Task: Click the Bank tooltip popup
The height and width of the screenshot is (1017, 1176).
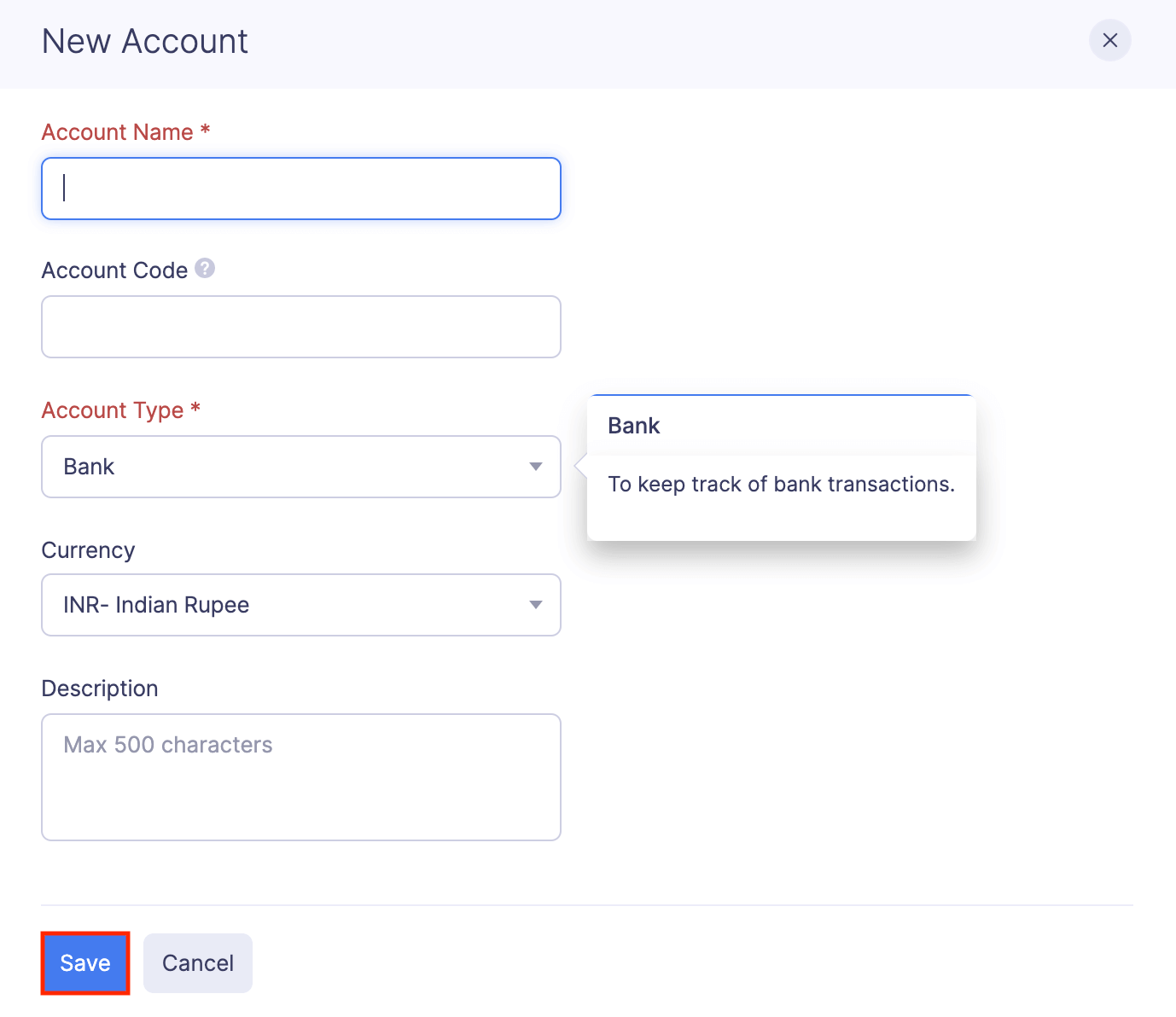Action: (x=781, y=468)
